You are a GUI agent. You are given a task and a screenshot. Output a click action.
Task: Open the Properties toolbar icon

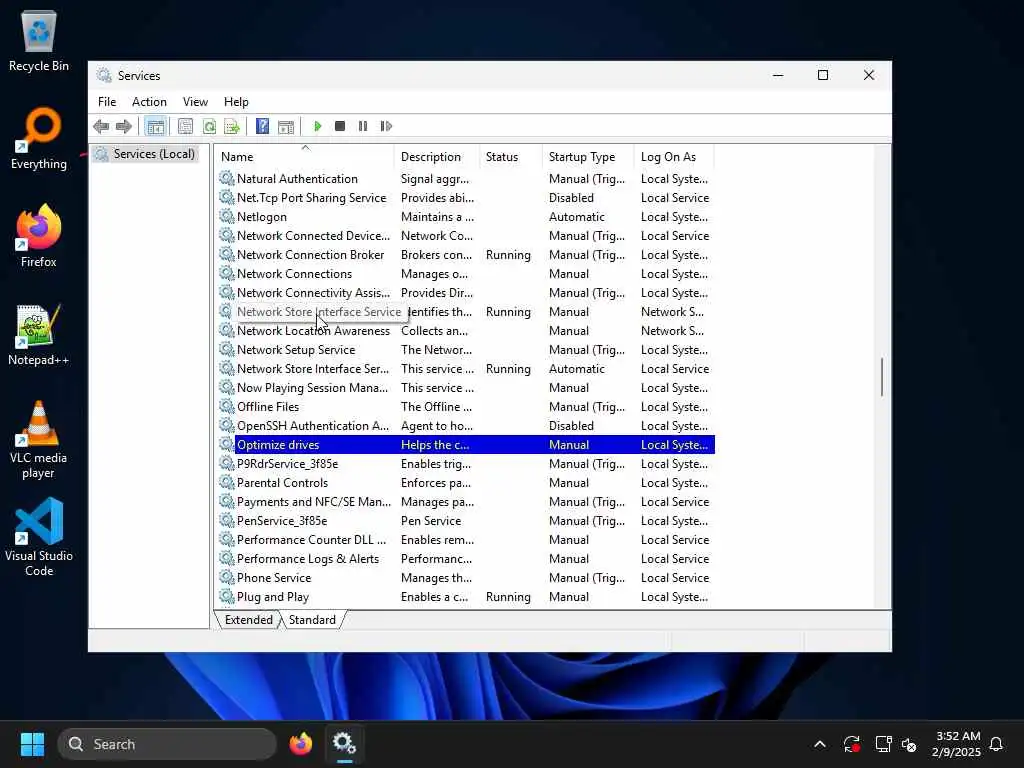(185, 126)
